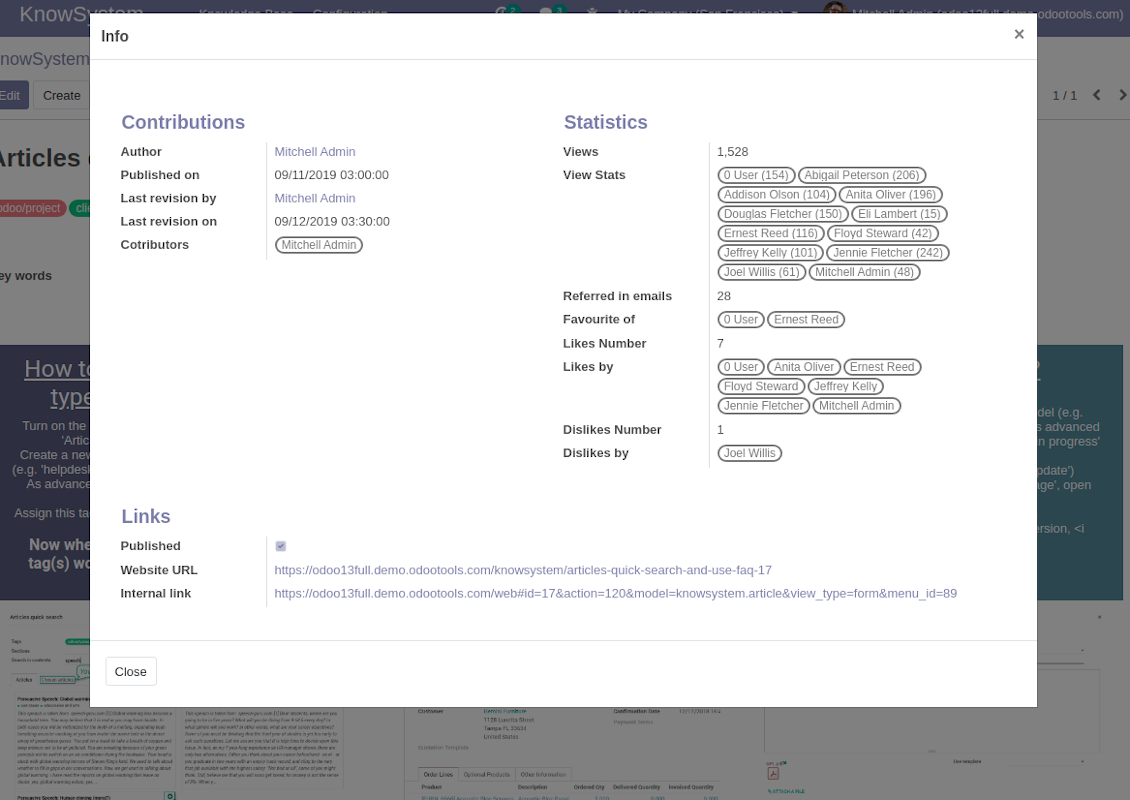The height and width of the screenshot is (800, 1130).
Task: Open the Website URL link
Action: [522, 570]
